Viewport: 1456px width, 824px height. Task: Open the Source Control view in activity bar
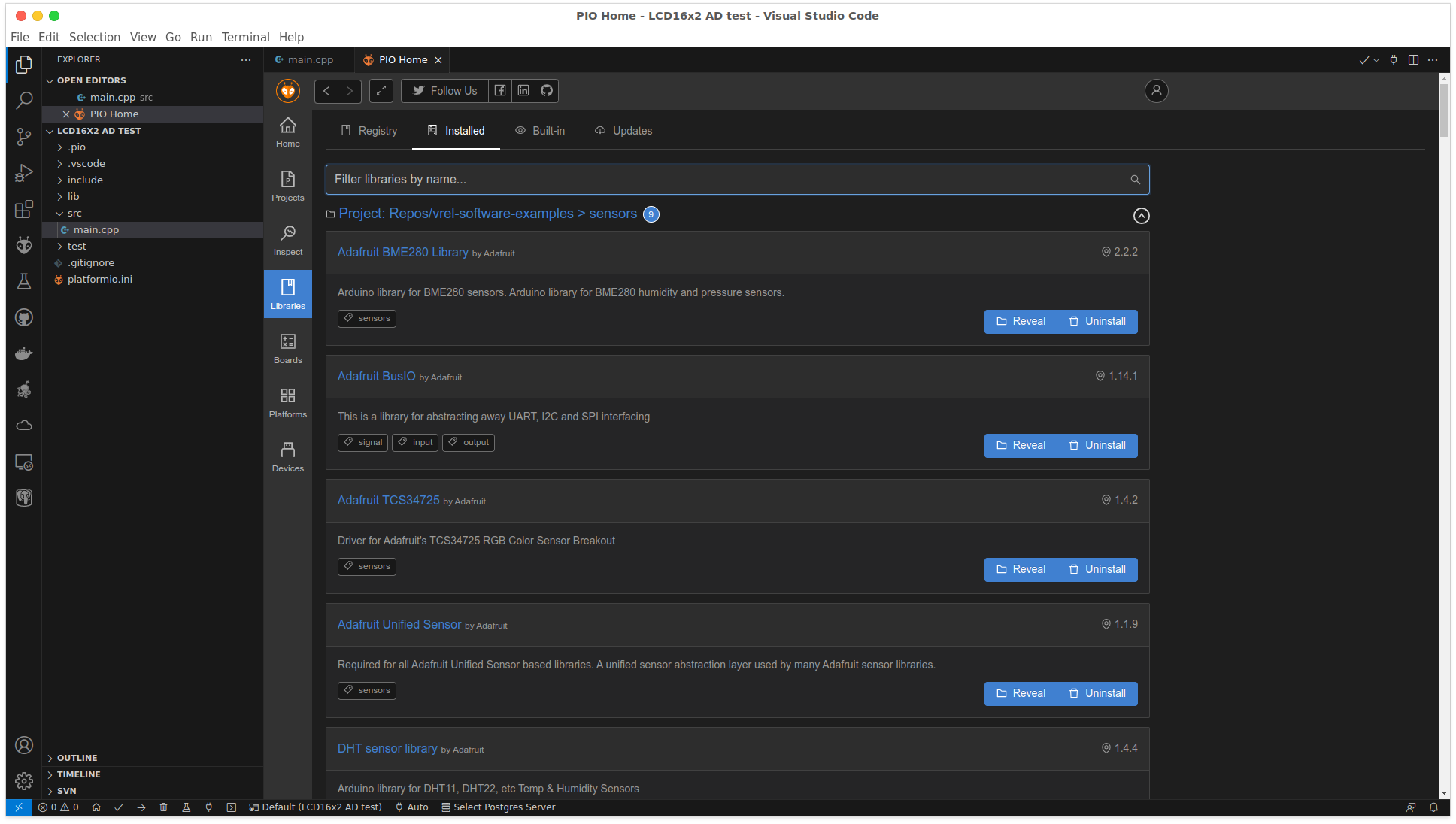click(x=24, y=136)
